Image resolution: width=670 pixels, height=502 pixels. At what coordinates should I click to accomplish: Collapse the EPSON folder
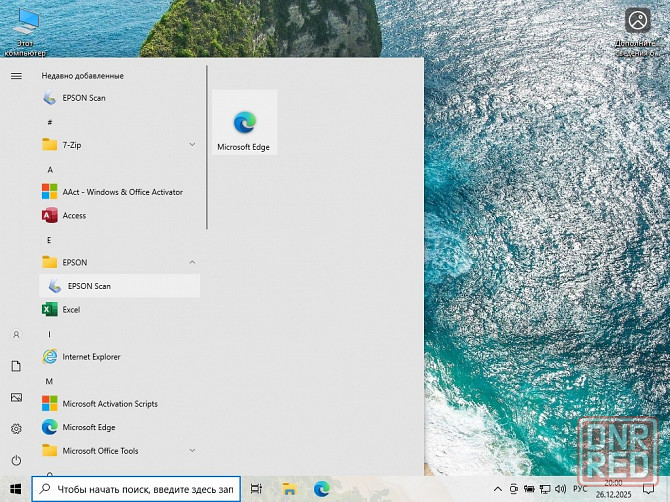pyautogui.click(x=192, y=262)
